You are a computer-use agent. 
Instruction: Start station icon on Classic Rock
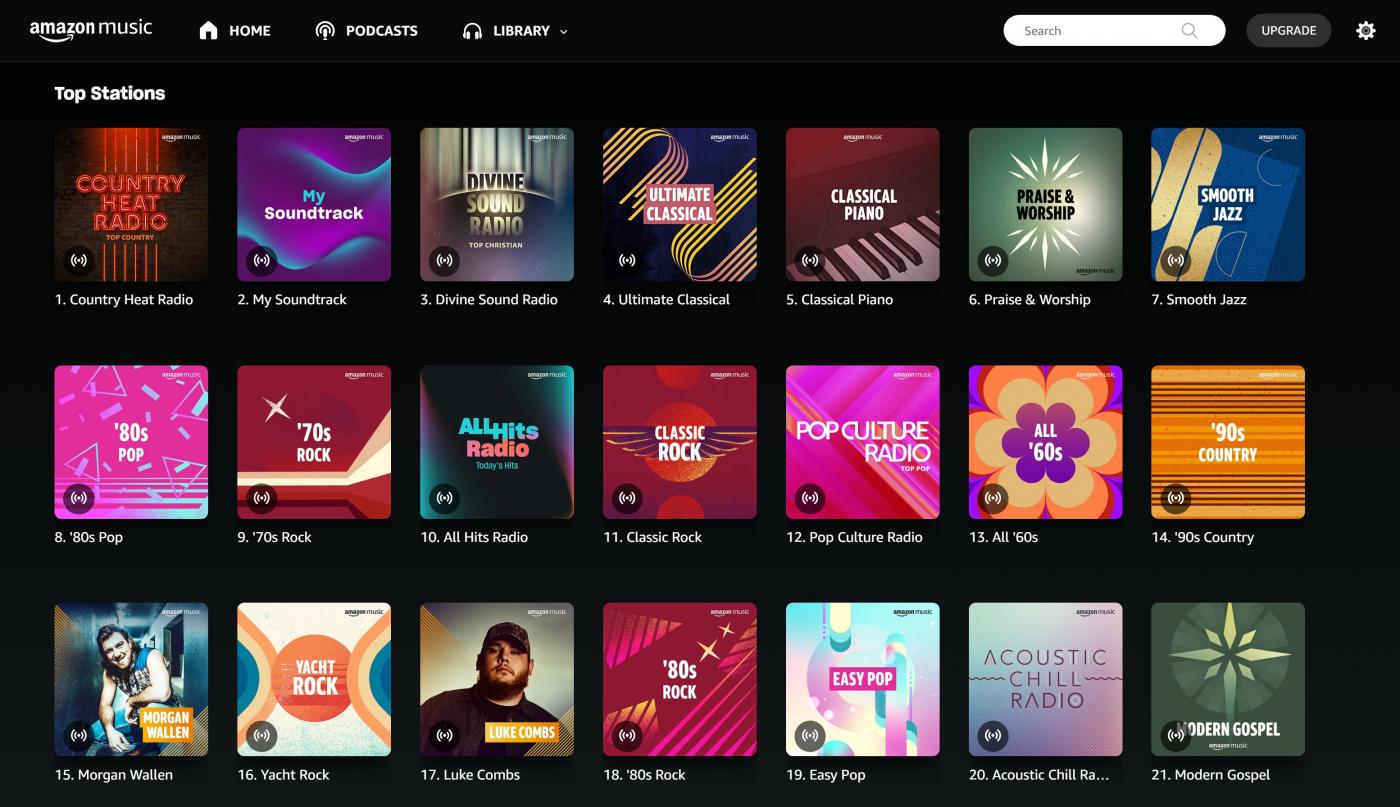[x=628, y=497]
